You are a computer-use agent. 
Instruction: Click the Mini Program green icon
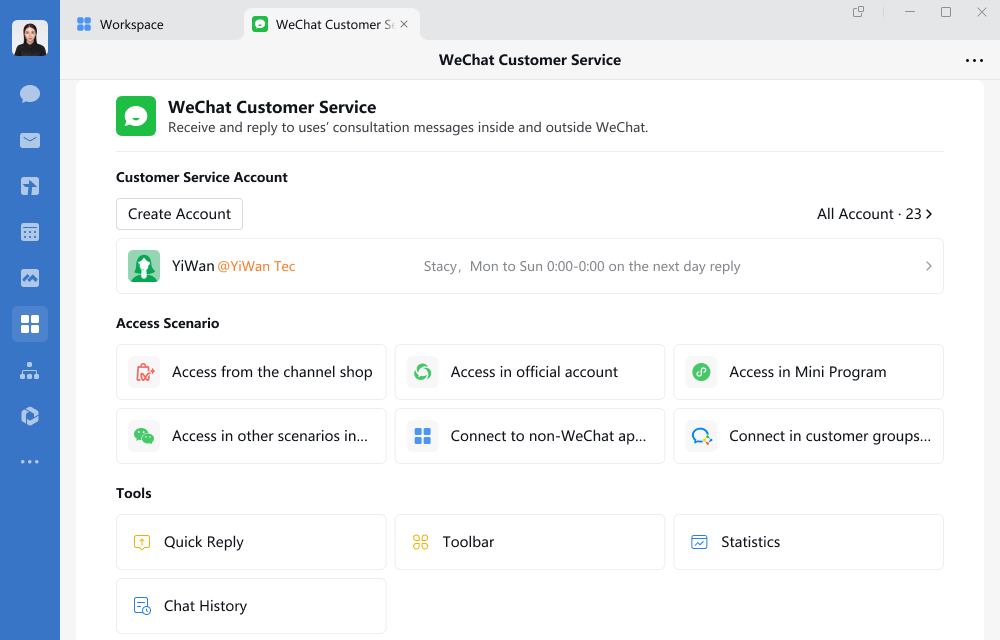(702, 372)
